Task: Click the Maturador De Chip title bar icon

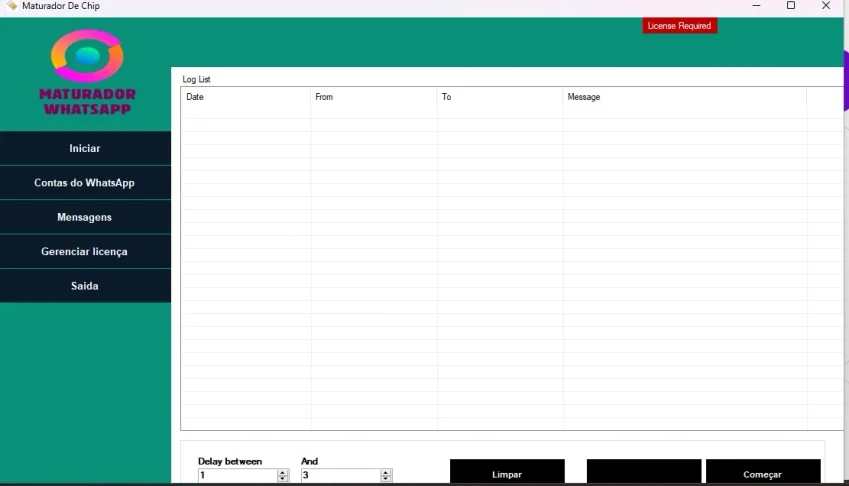Action: (x=12, y=6)
